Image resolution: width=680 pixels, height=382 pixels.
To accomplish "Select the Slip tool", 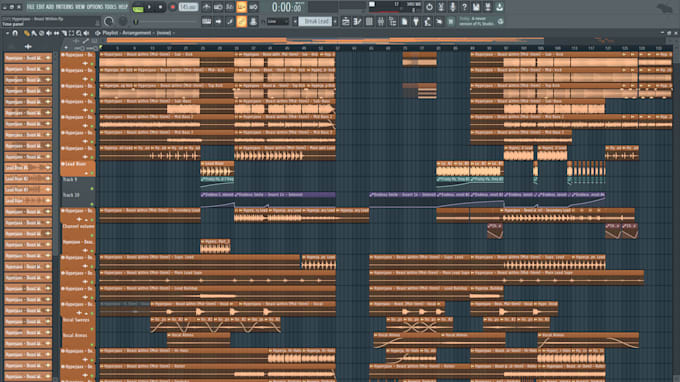I will 56,33.
